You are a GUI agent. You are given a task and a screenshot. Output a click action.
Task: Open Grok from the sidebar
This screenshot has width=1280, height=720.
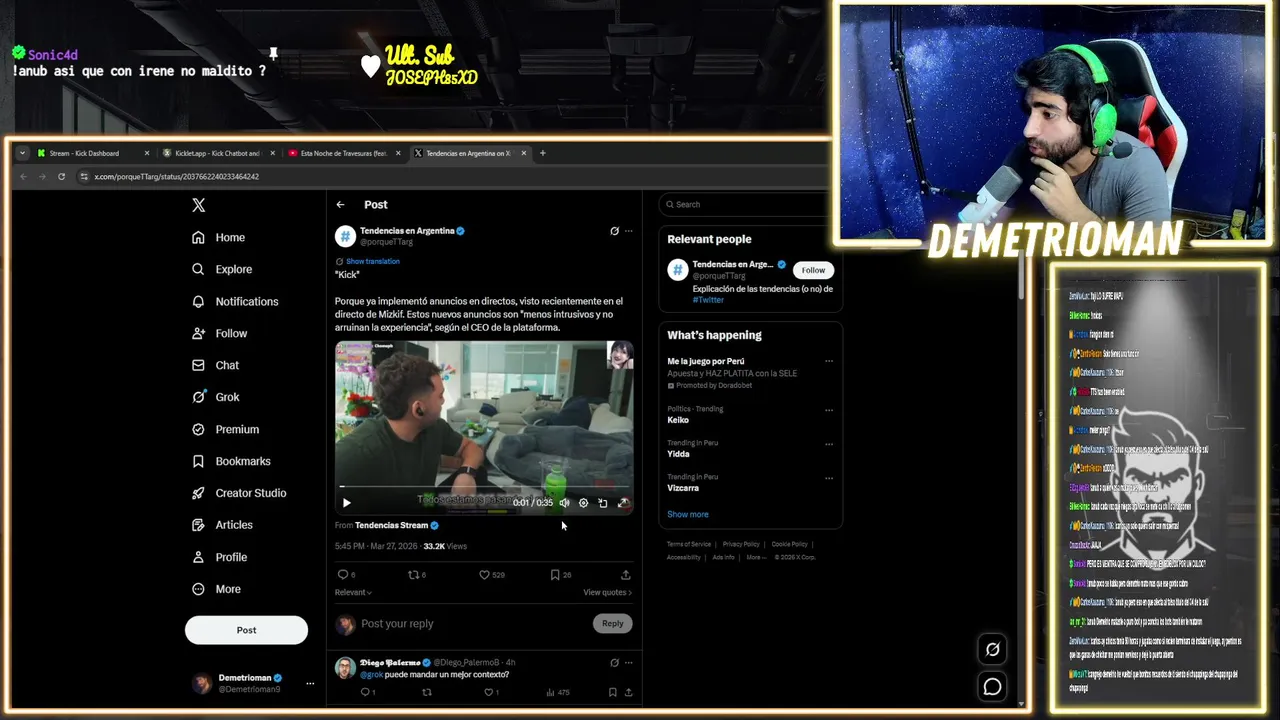pyautogui.click(x=215, y=397)
